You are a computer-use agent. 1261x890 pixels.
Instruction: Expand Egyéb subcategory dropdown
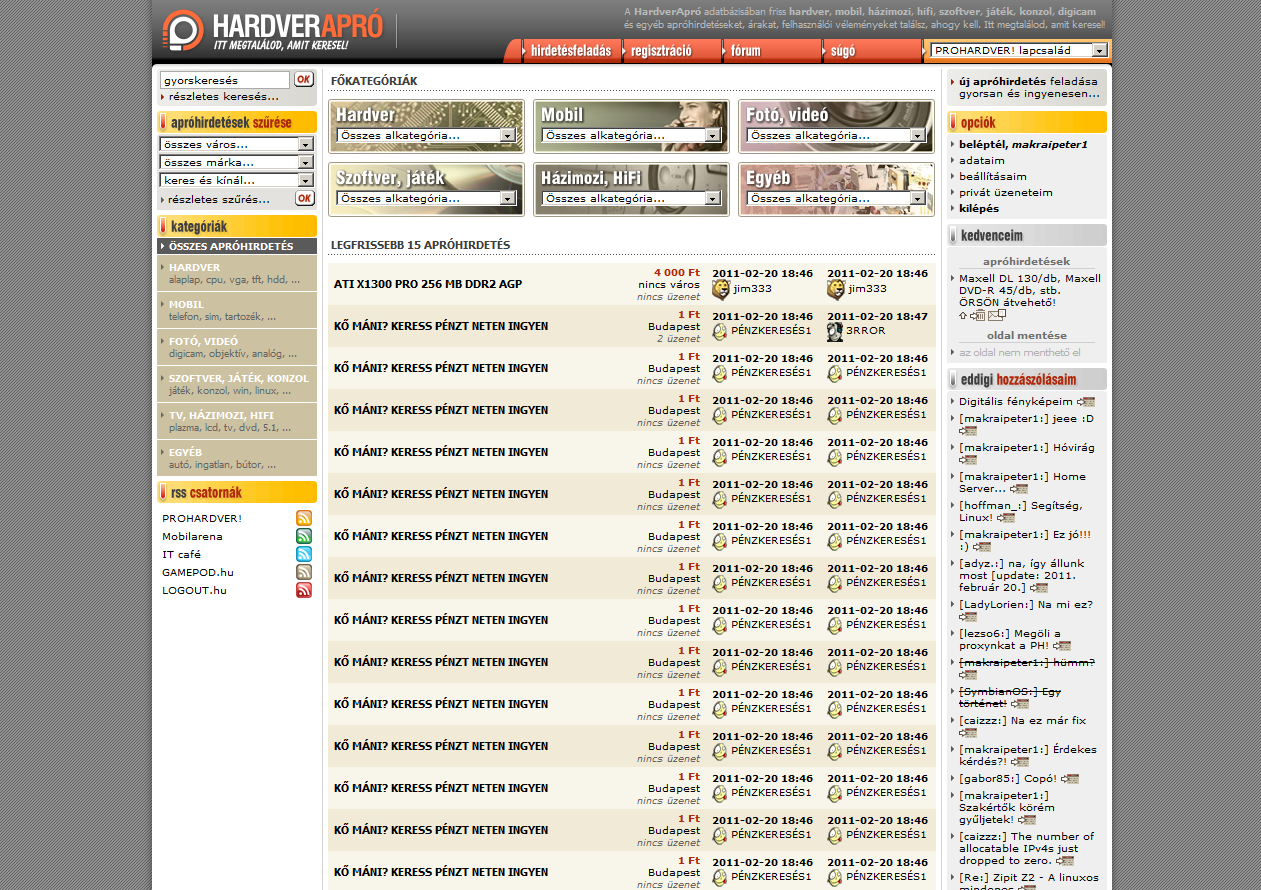pyautogui.click(x=837, y=199)
